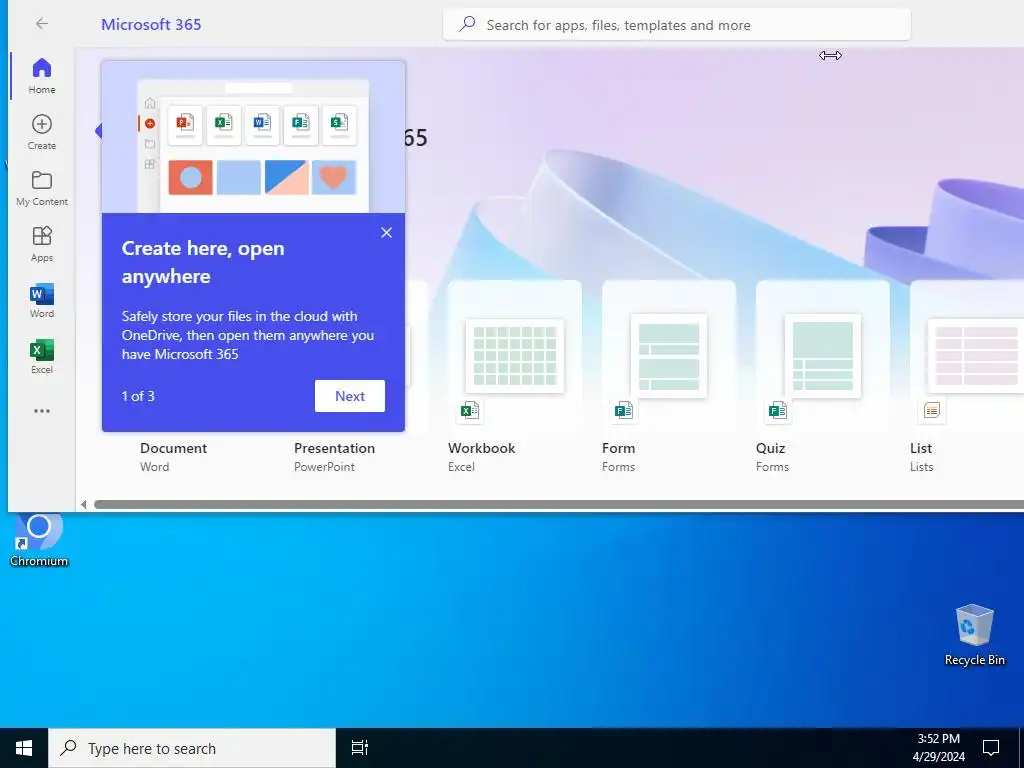Open the Recycle Bin on desktop
The height and width of the screenshot is (768, 1024).
[x=974, y=635]
